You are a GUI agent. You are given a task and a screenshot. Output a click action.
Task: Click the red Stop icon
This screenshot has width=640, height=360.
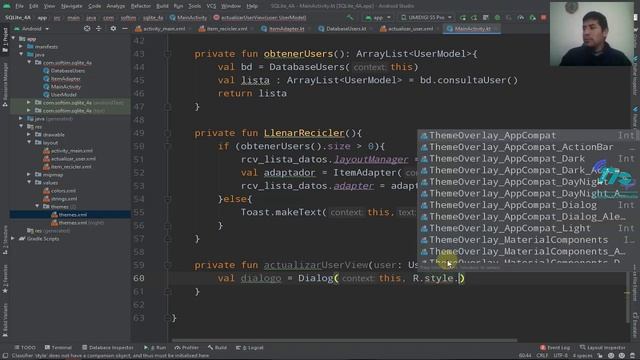click(x=544, y=18)
